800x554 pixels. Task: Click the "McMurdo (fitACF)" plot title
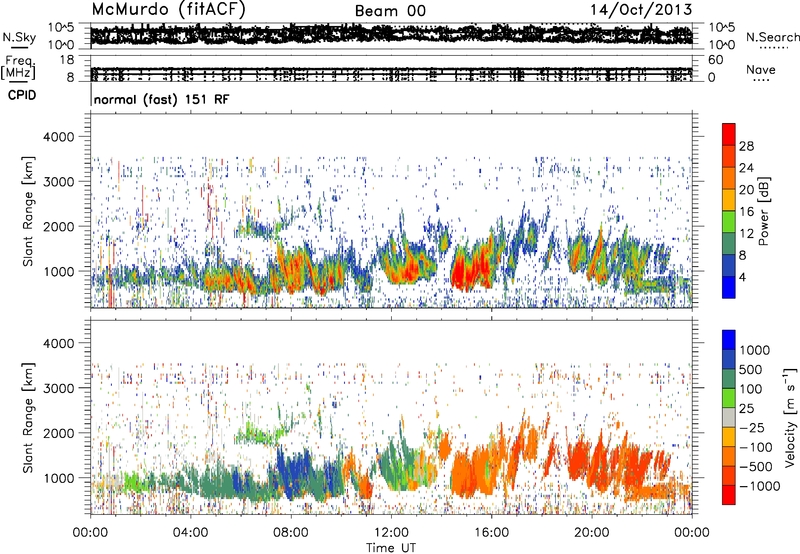coord(168,10)
